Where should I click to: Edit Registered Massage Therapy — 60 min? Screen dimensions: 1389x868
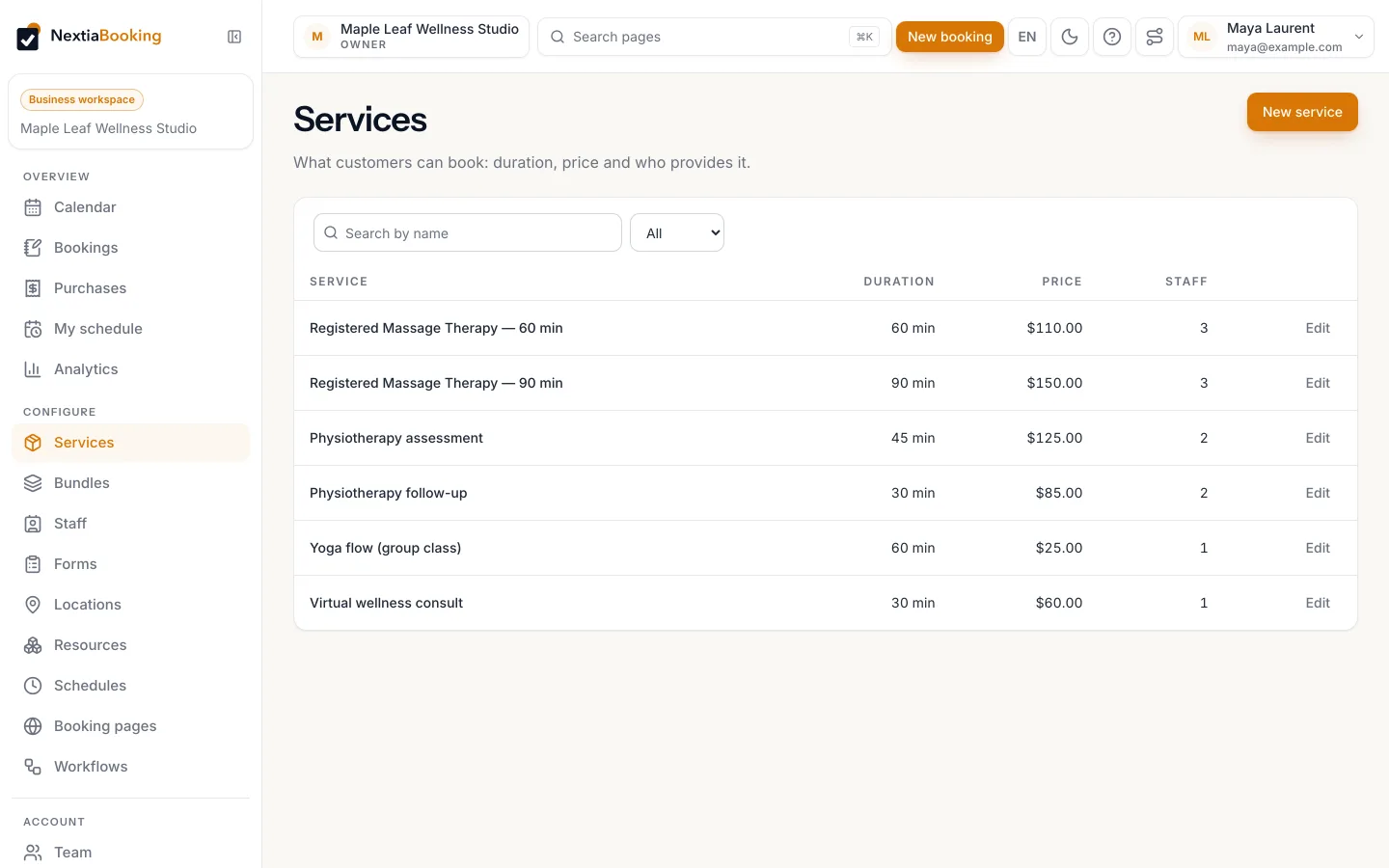pyautogui.click(x=1318, y=328)
